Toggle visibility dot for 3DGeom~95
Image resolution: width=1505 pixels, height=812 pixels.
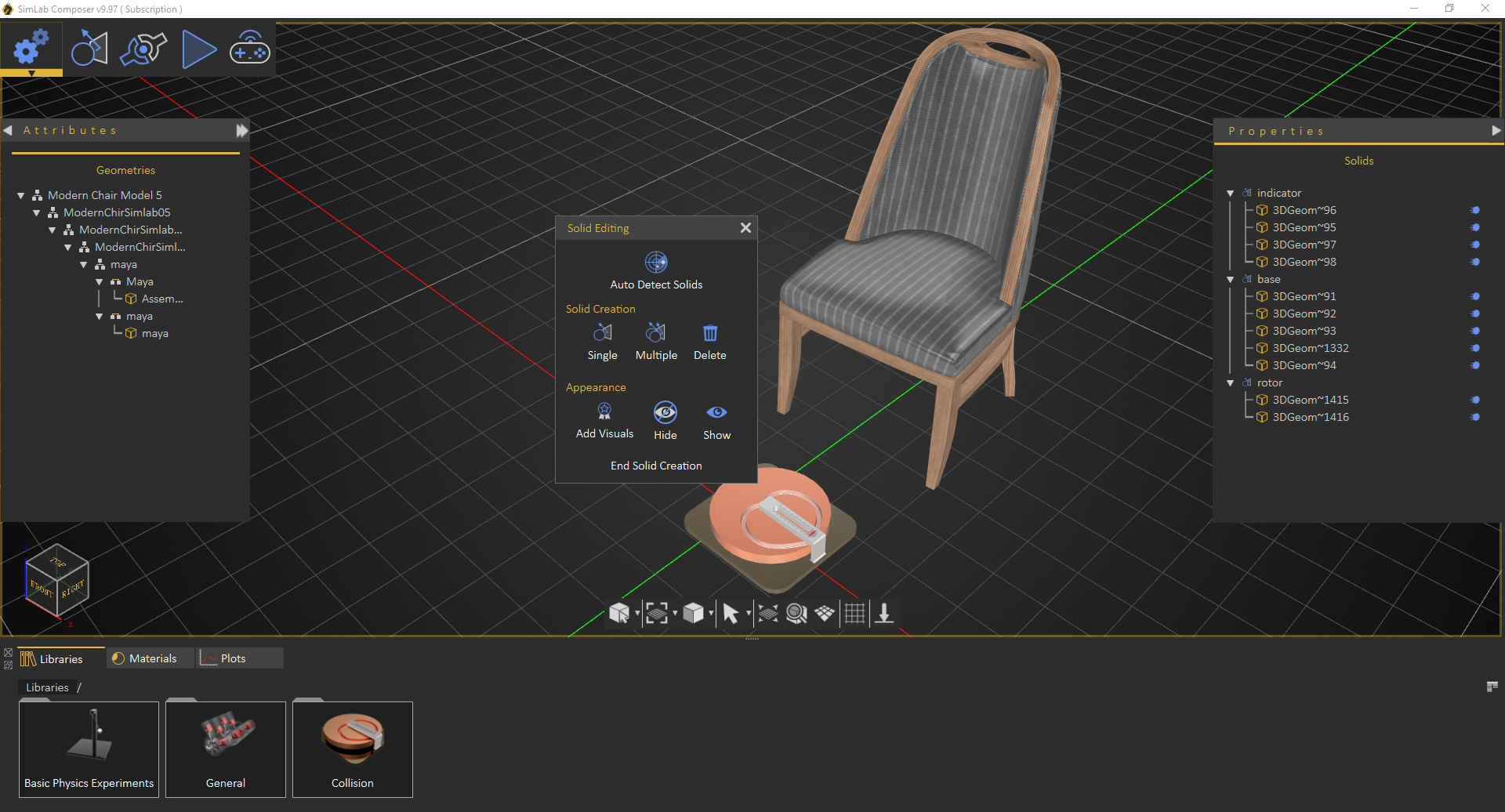click(1475, 227)
